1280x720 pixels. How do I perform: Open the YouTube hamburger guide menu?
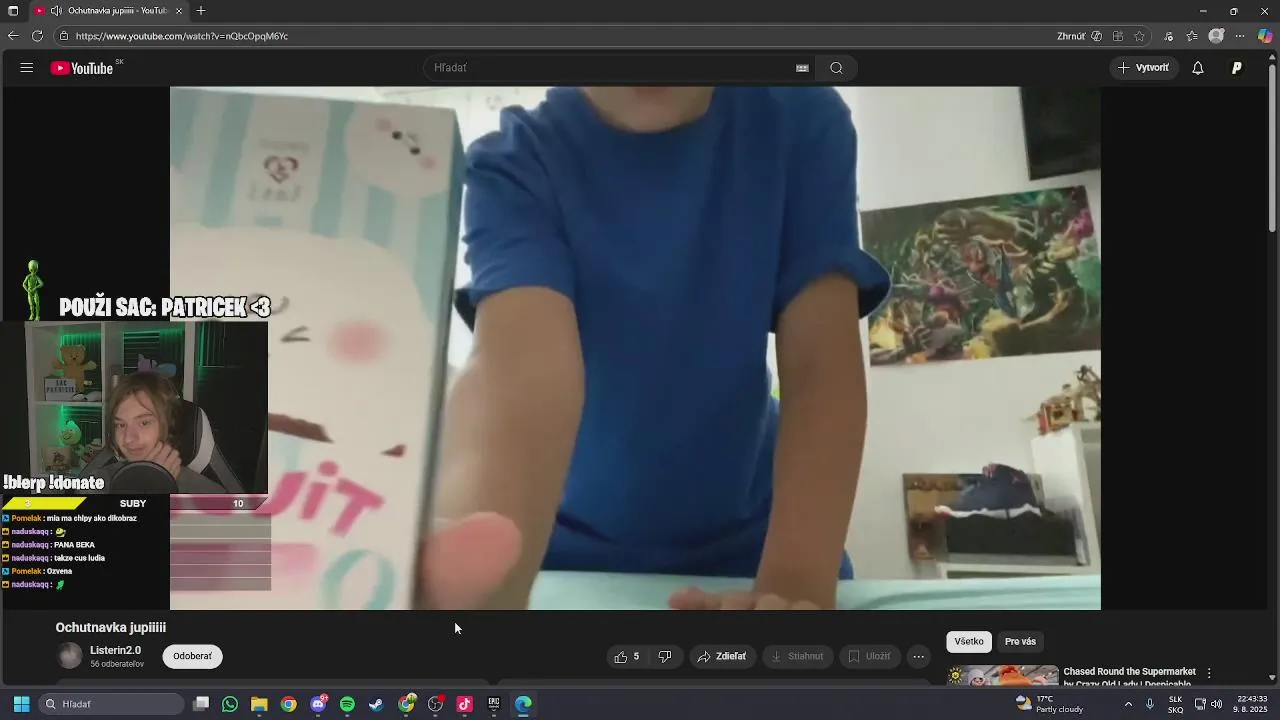point(27,68)
